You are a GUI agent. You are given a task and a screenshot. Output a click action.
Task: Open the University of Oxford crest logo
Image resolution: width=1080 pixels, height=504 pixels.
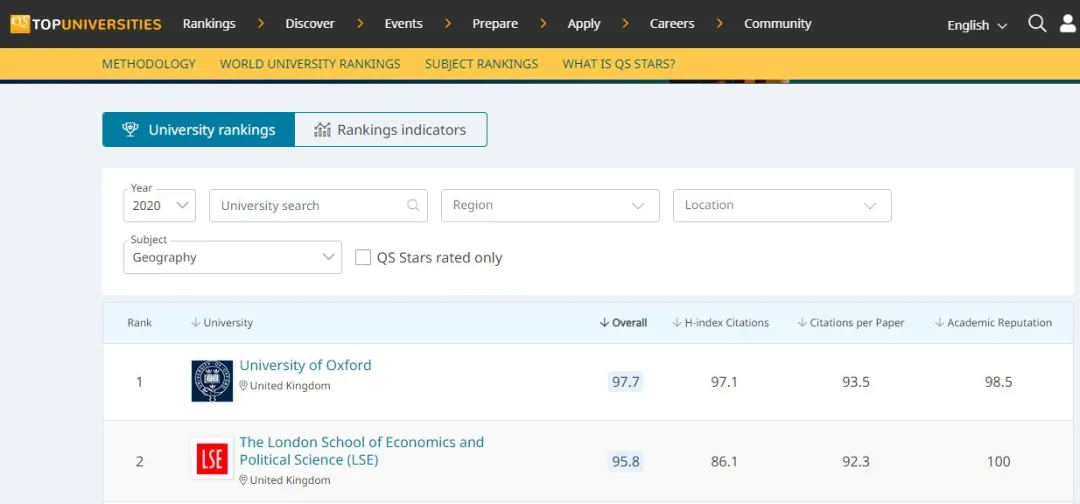211,381
